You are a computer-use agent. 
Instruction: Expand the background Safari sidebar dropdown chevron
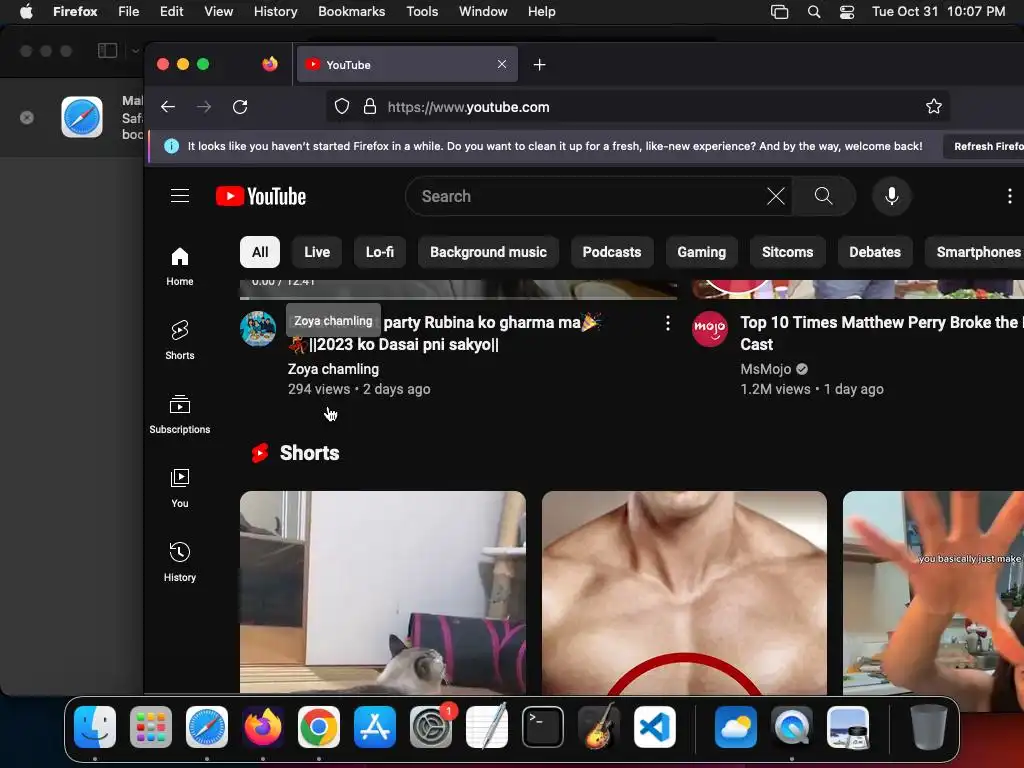[135, 50]
